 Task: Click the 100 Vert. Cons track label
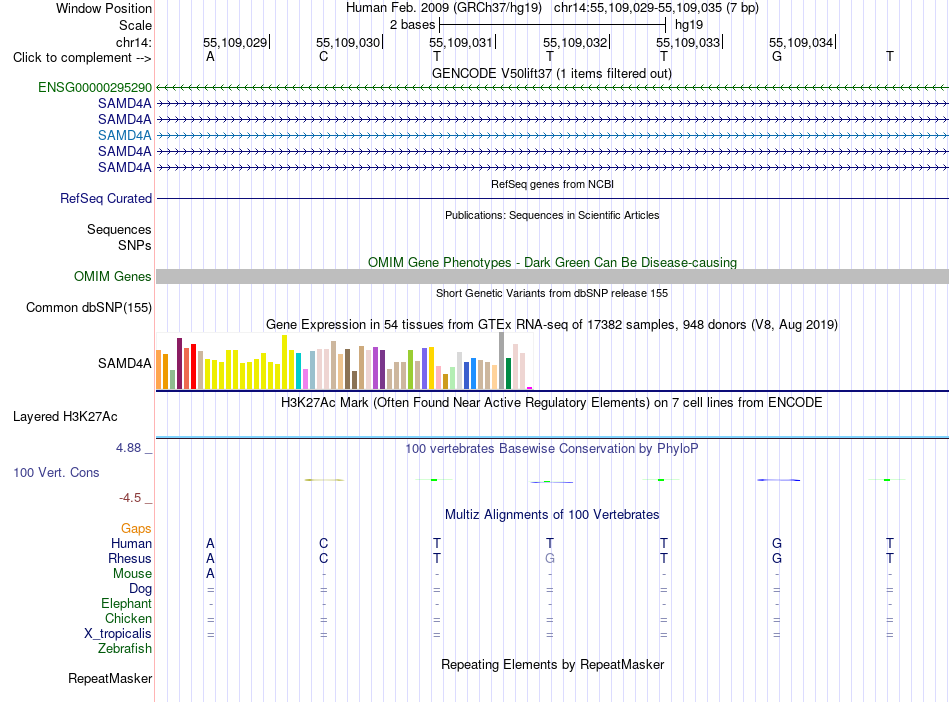(56, 472)
